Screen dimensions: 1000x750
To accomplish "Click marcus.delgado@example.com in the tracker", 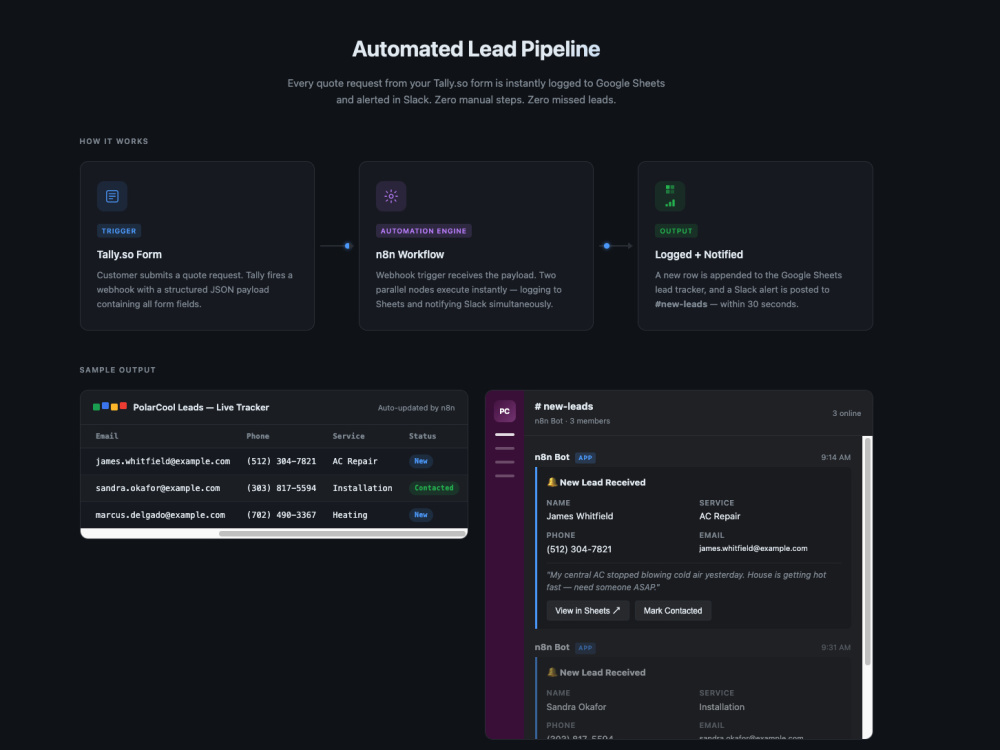I will click(160, 515).
